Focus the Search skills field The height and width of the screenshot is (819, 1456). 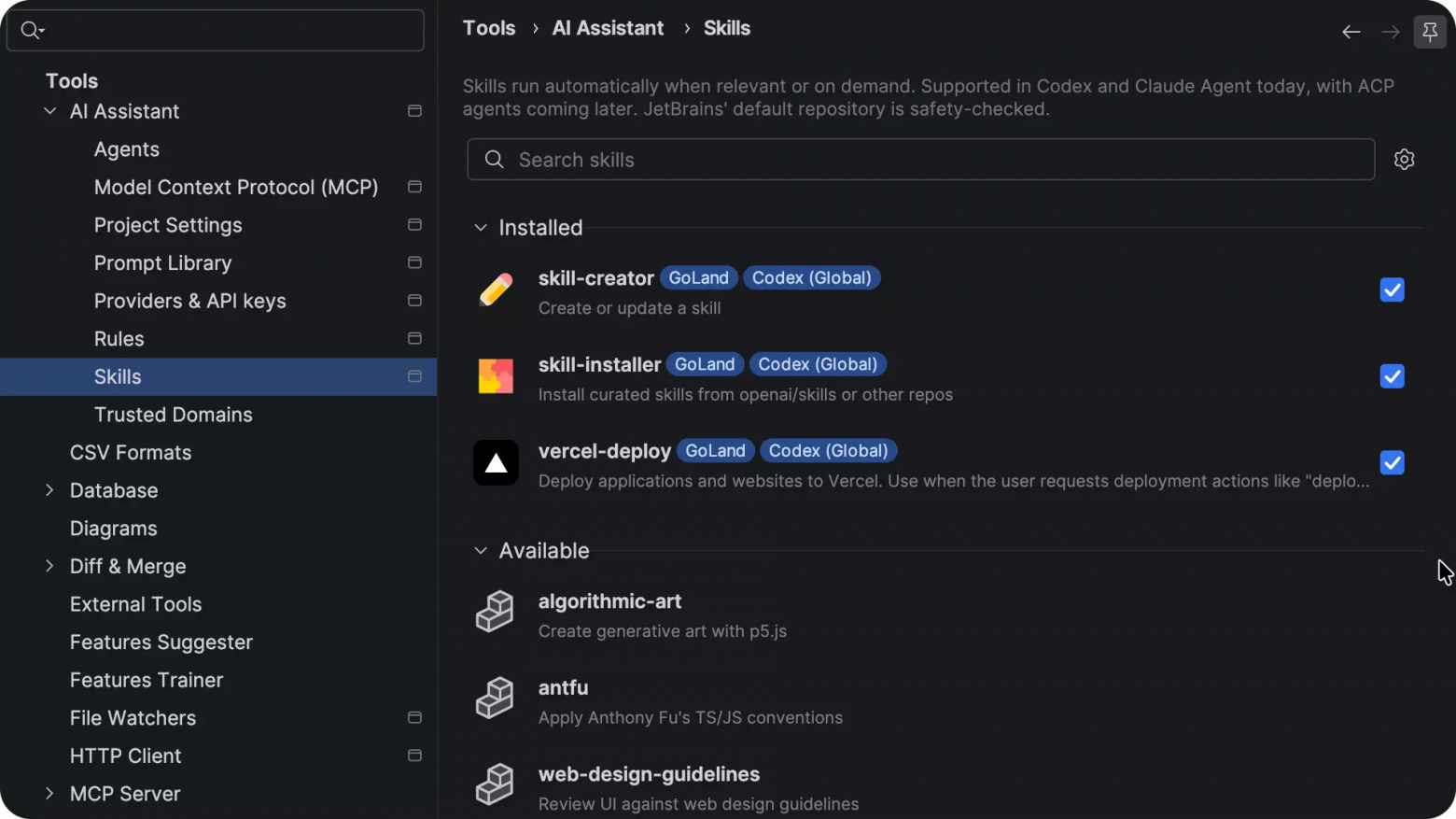(x=920, y=160)
